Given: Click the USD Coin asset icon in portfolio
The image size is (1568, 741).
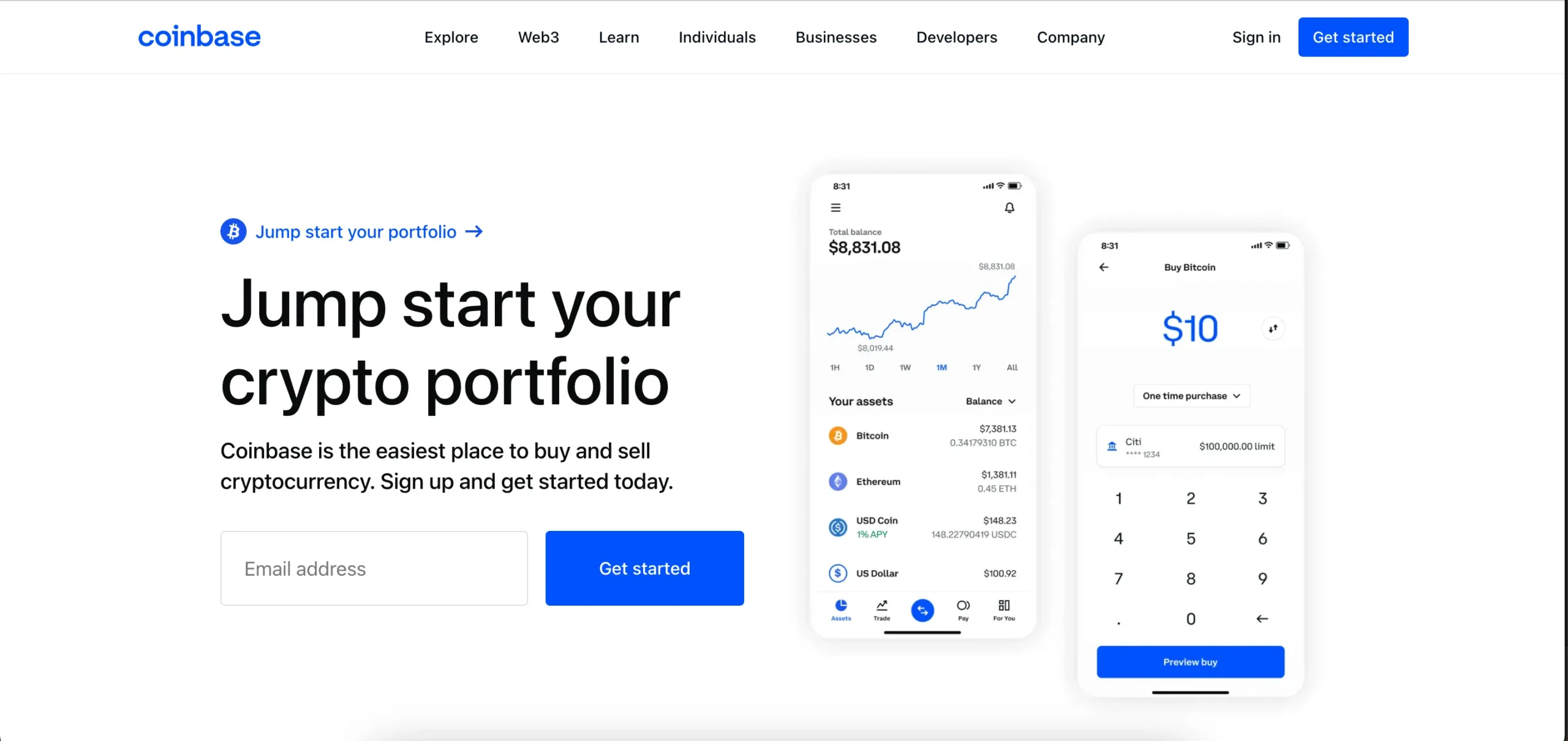Looking at the screenshot, I should coord(838,527).
